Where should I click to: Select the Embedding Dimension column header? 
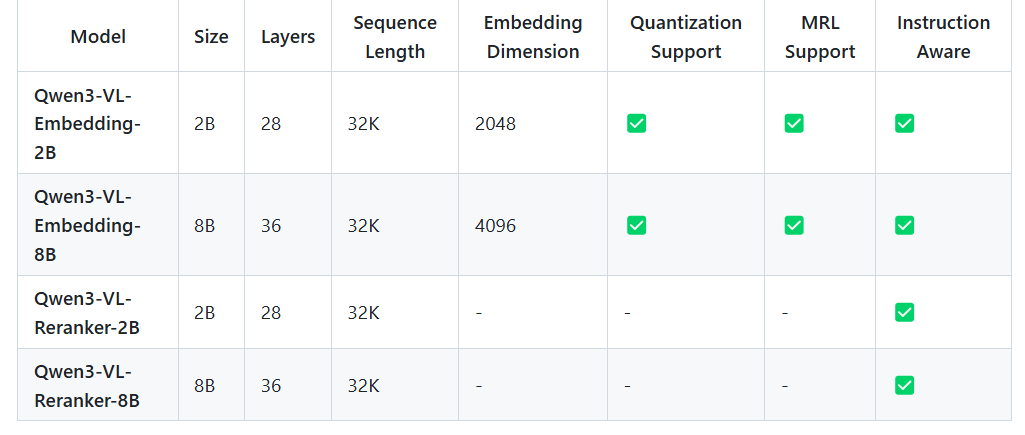point(532,37)
